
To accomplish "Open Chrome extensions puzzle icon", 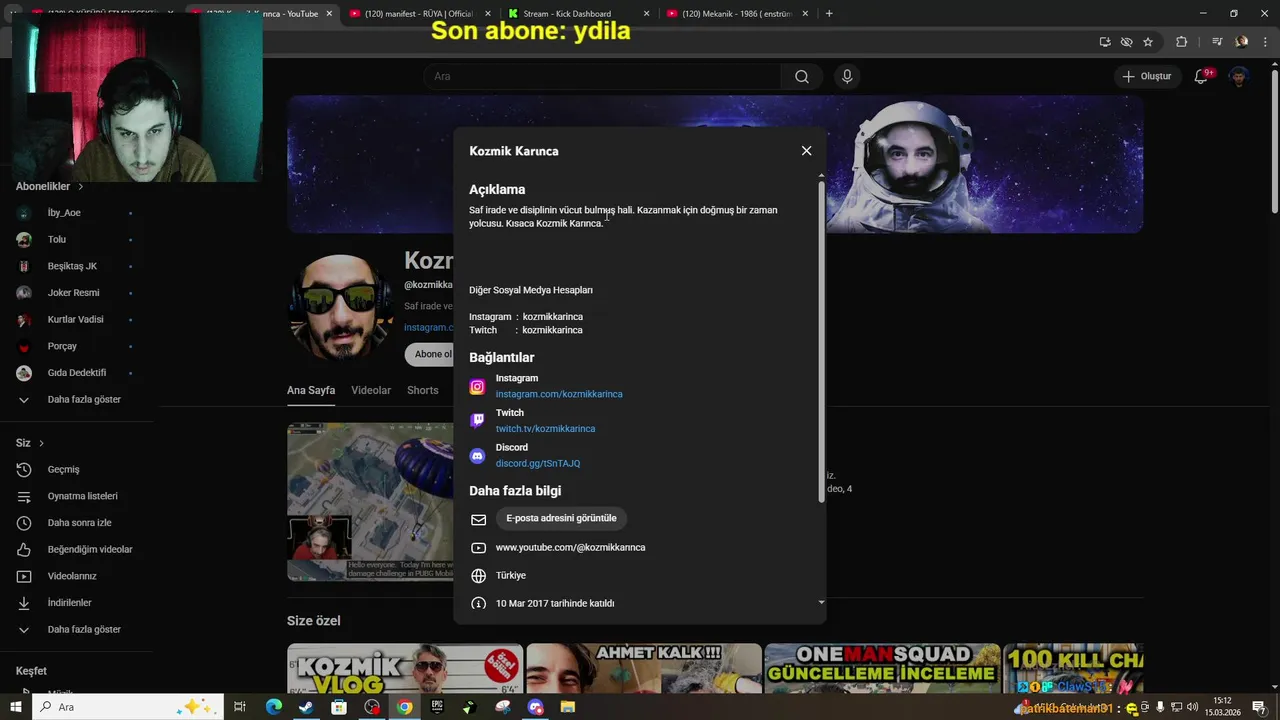I will point(1182,42).
